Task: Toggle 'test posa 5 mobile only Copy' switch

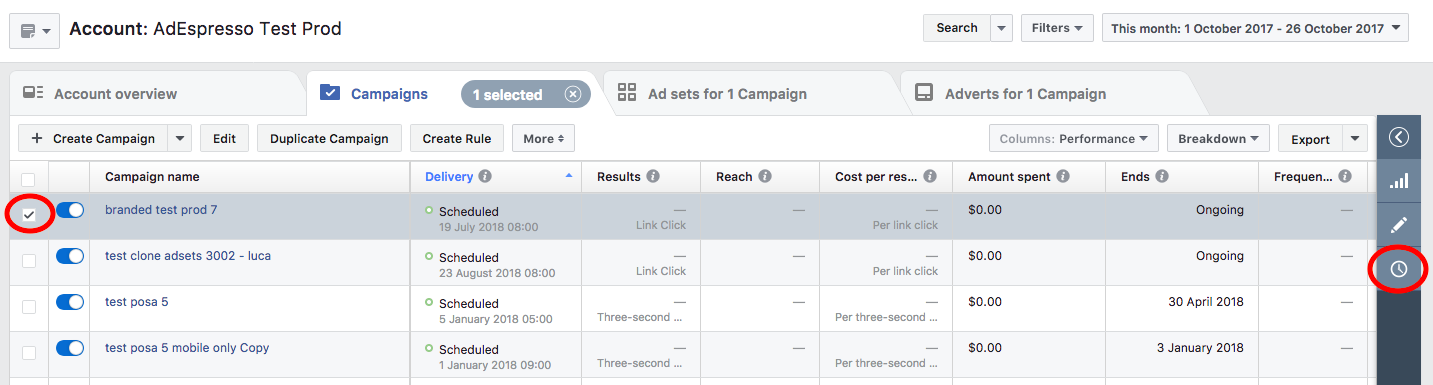Action: click(x=70, y=348)
